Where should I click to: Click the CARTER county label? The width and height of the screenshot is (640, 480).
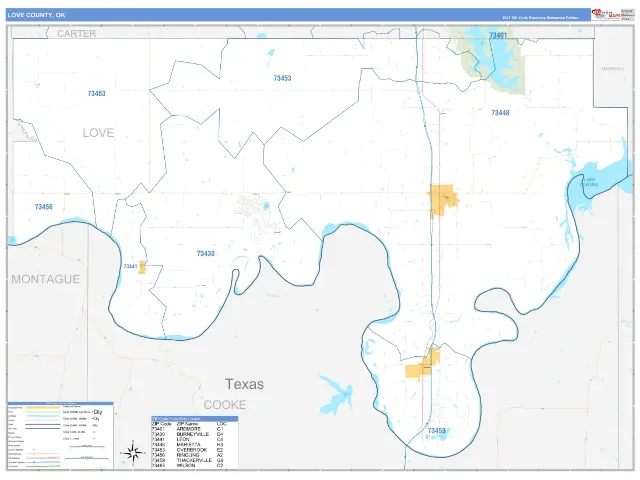tap(77, 33)
